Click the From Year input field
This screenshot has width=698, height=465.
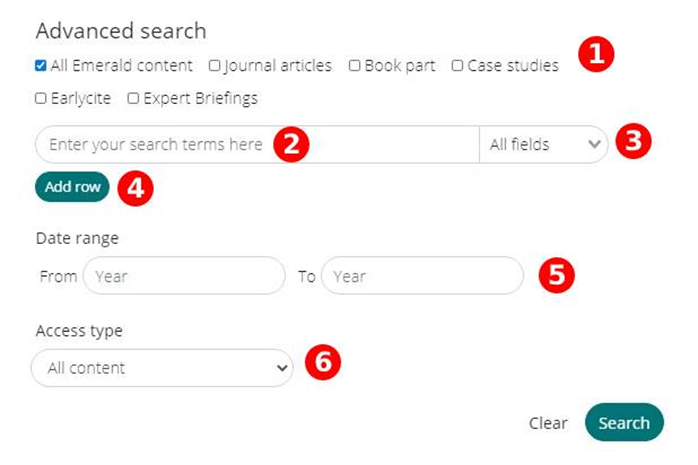click(x=184, y=275)
